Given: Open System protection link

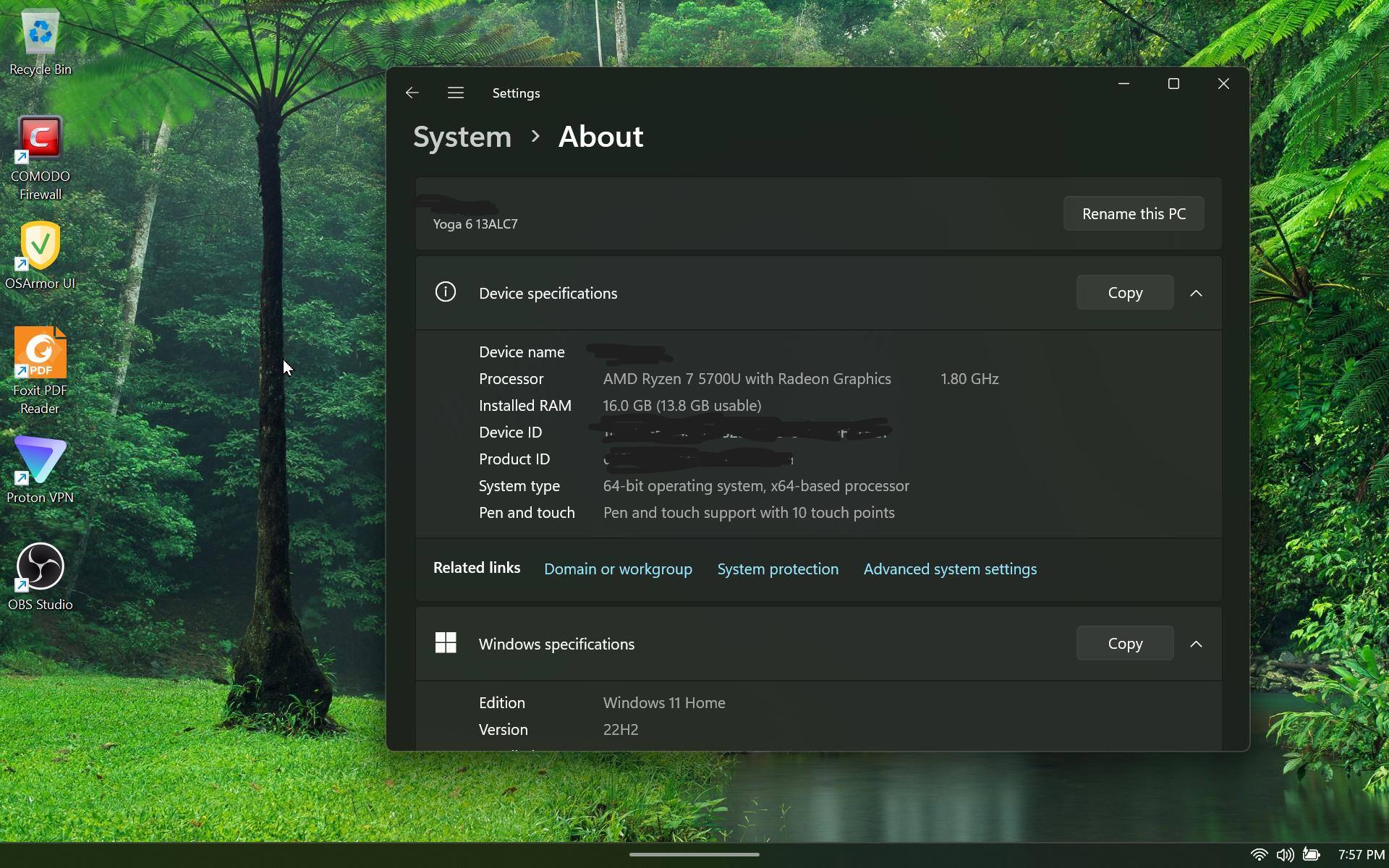Looking at the screenshot, I should pos(778,569).
